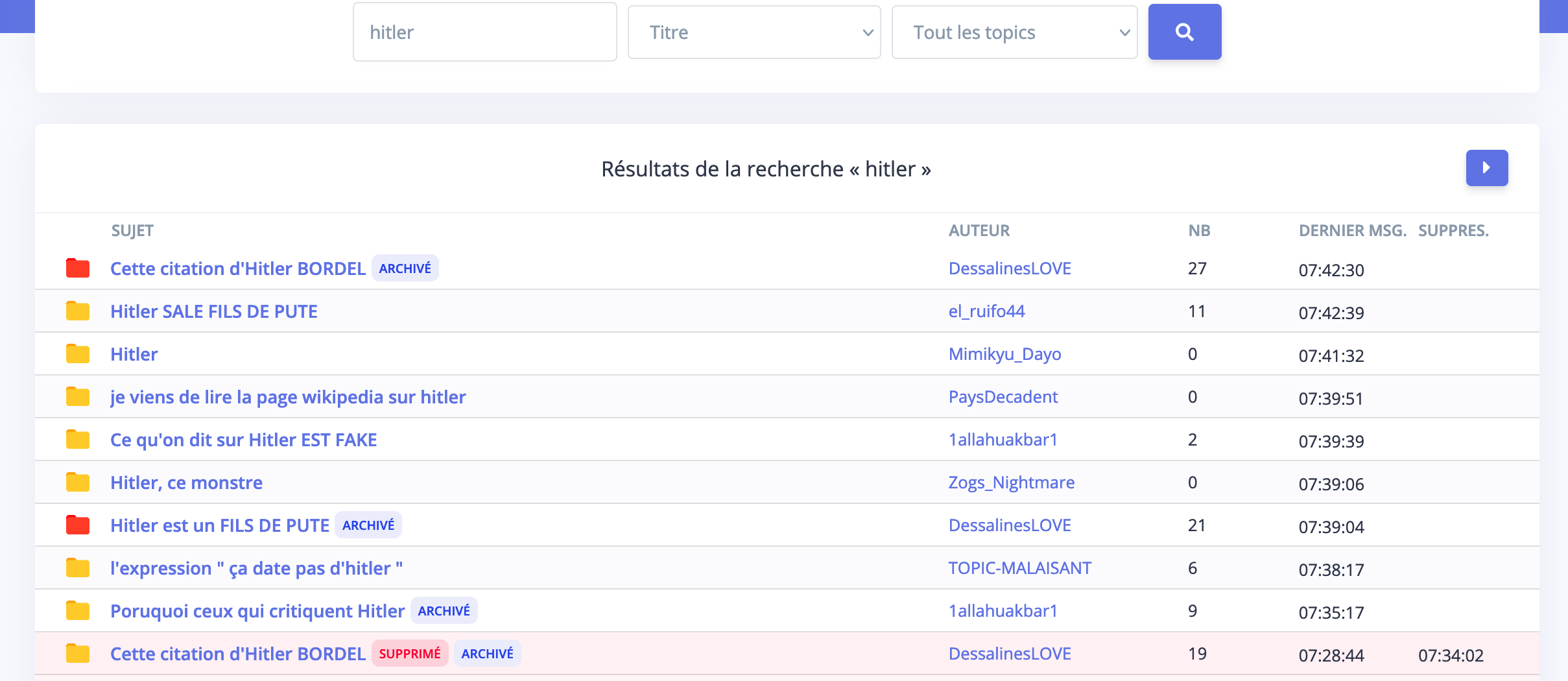This screenshot has height=681, width=1568.
Task: Click the SUJET column header
Action: pyautogui.click(x=132, y=231)
